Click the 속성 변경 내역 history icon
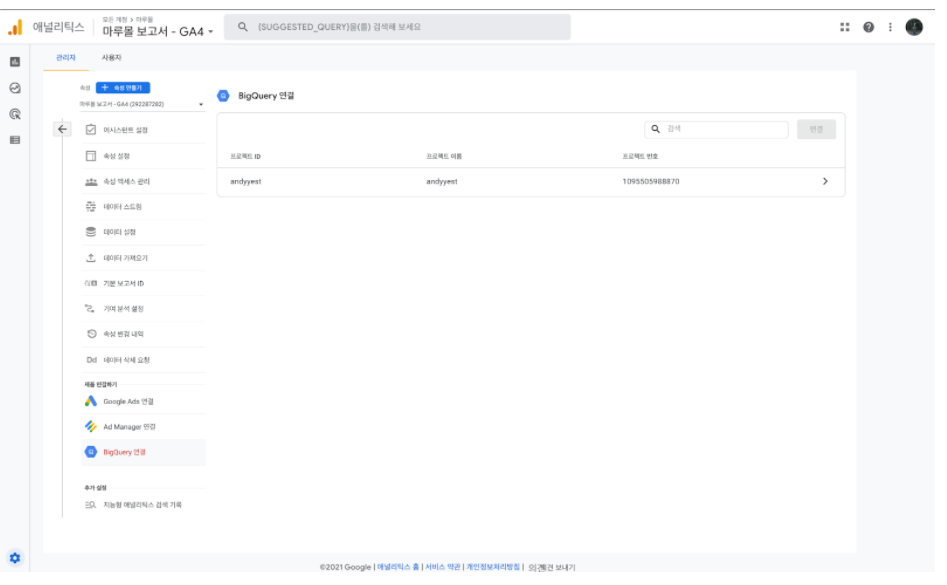 pos(91,334)
